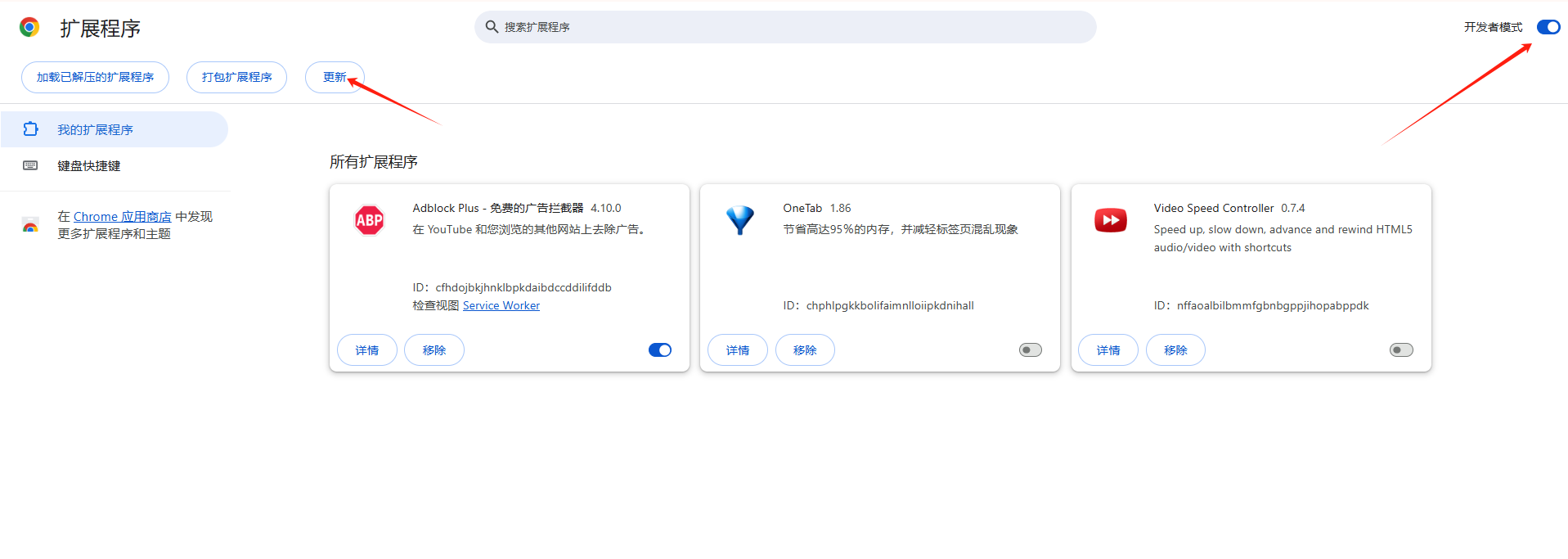
Task: Open 详情 for Video Speed Controller
Action: [x=1108, y=350]
